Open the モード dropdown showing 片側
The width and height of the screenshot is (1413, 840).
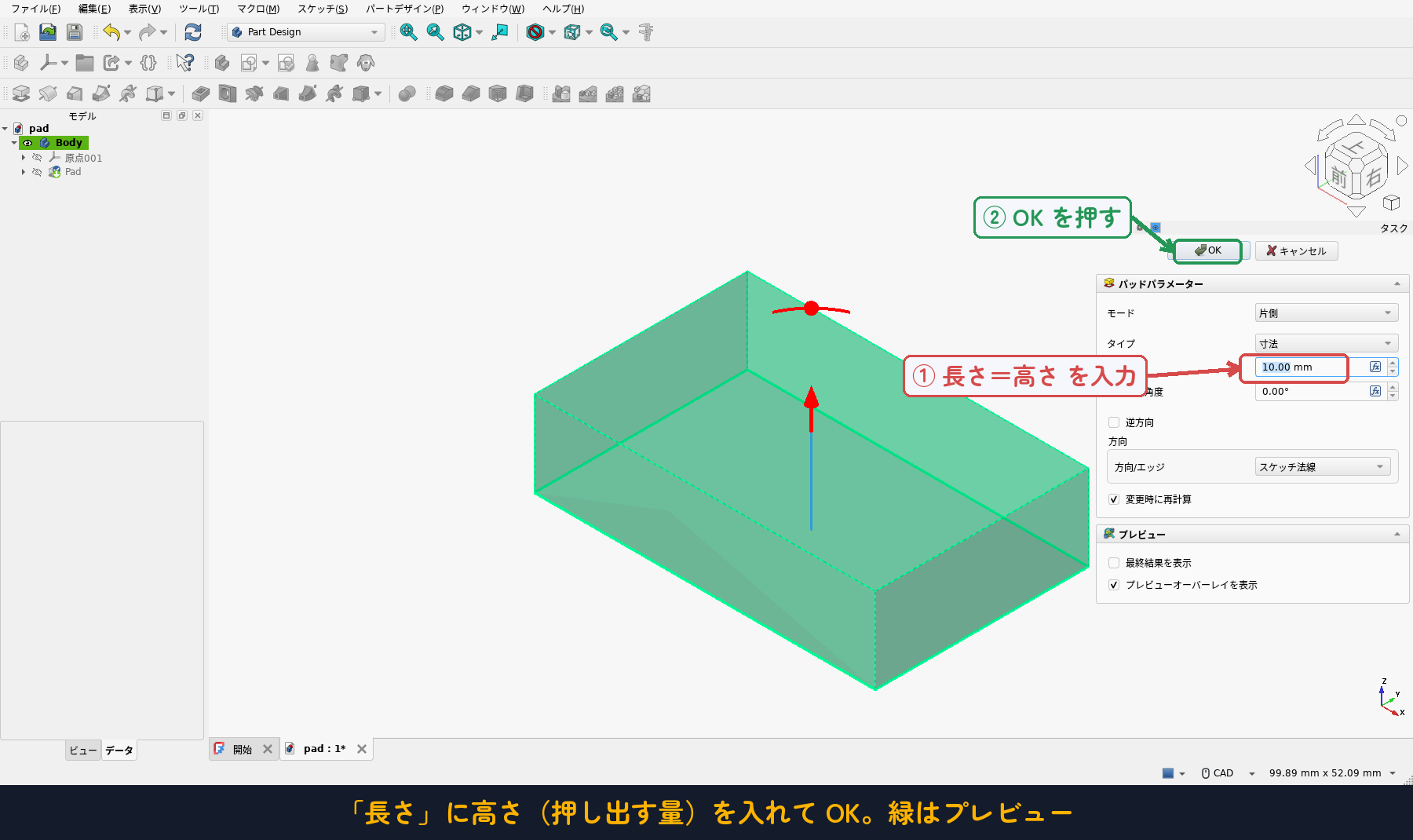[1326, 312]
